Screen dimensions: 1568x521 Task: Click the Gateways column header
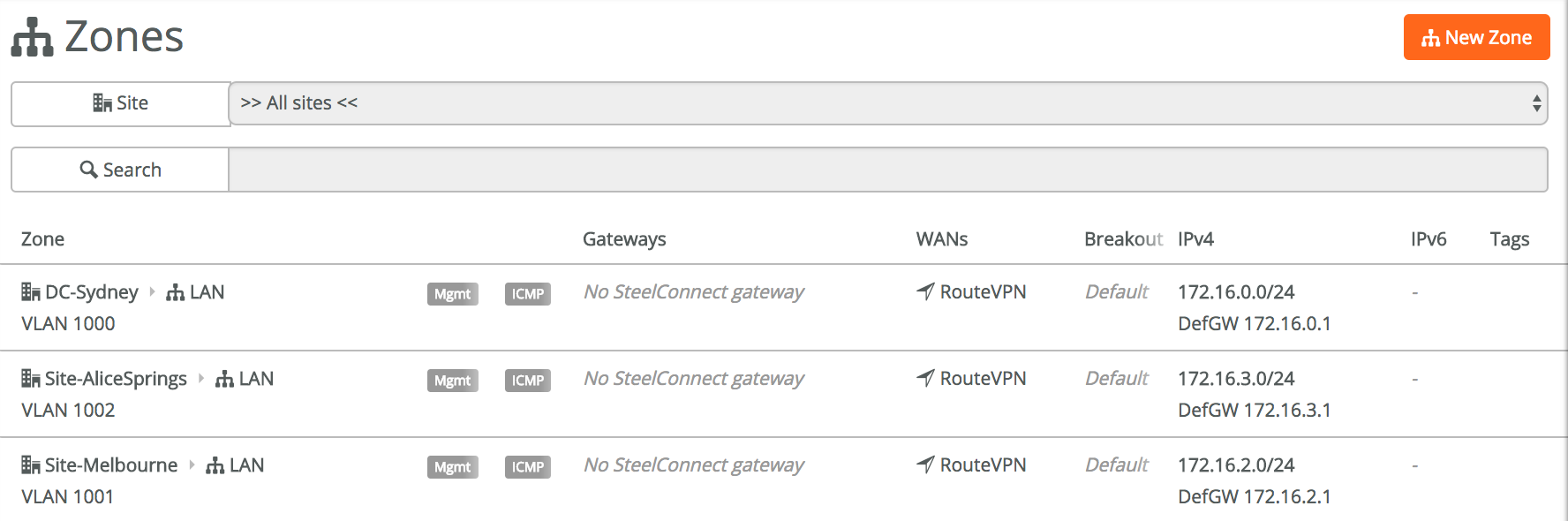click(x=624, y=239)
